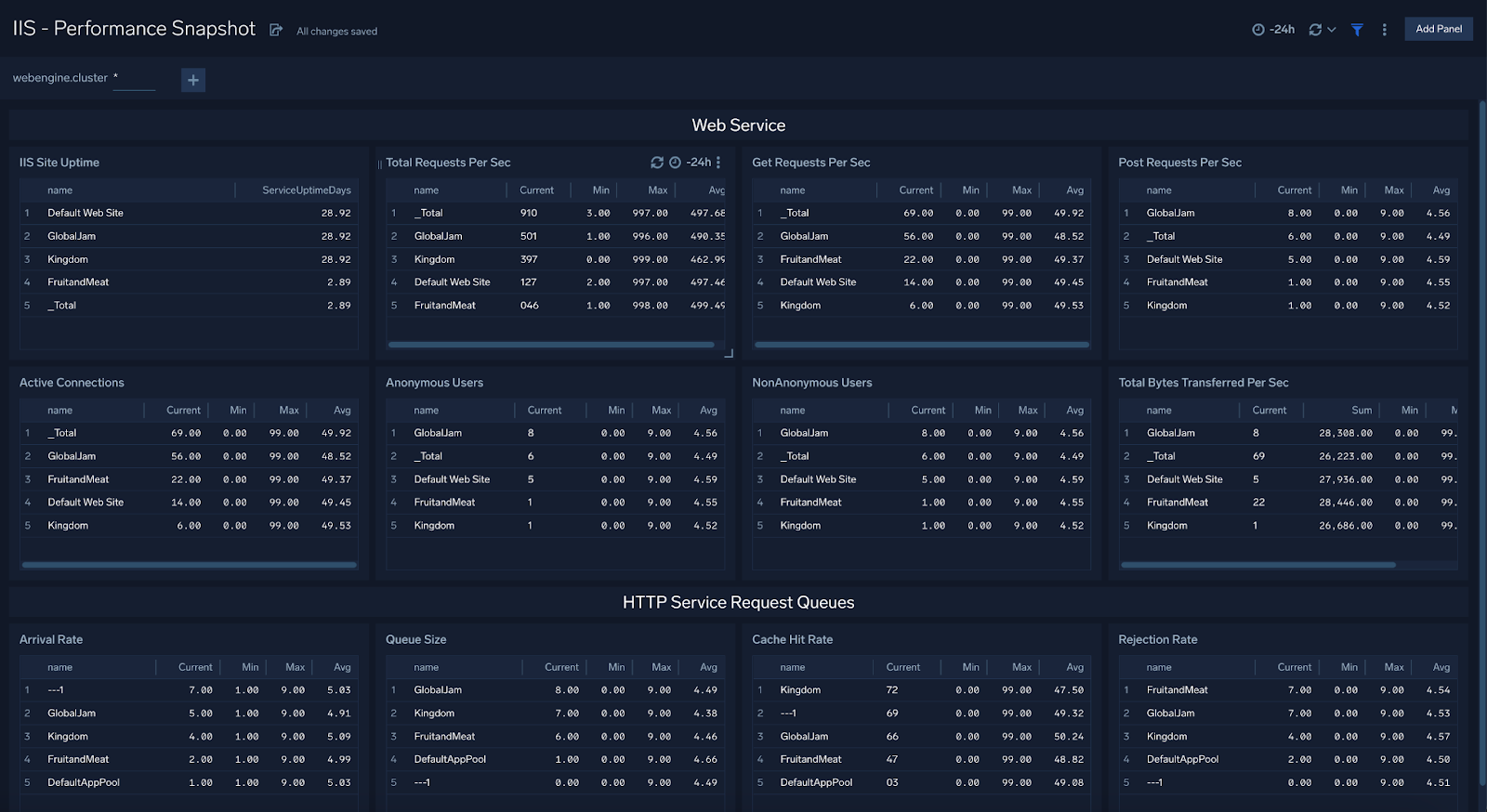1487x812 pixels.
Task: Expand the refresh interval dropdown arrow
Action: 1332,30
